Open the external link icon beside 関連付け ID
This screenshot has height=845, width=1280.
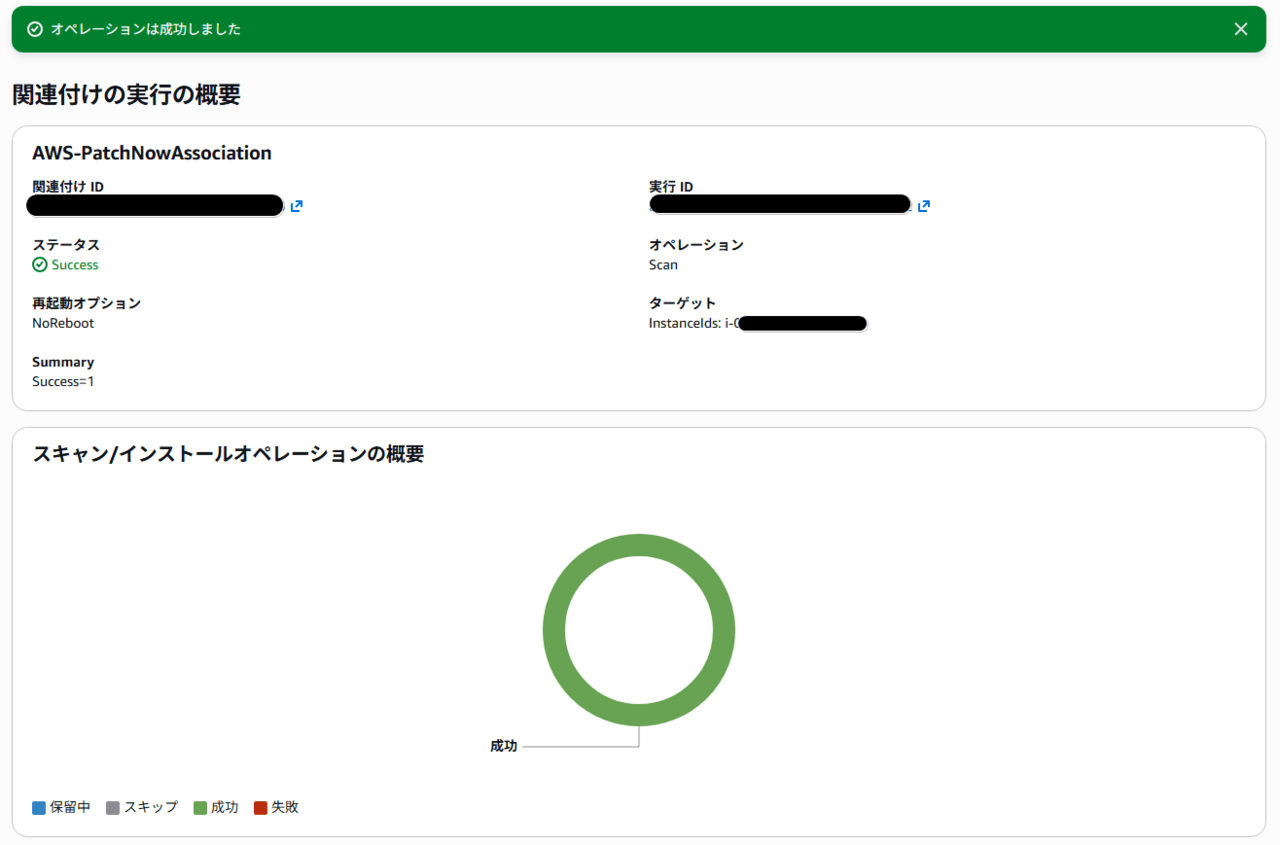pyautogui.click(x=297, y=206)
